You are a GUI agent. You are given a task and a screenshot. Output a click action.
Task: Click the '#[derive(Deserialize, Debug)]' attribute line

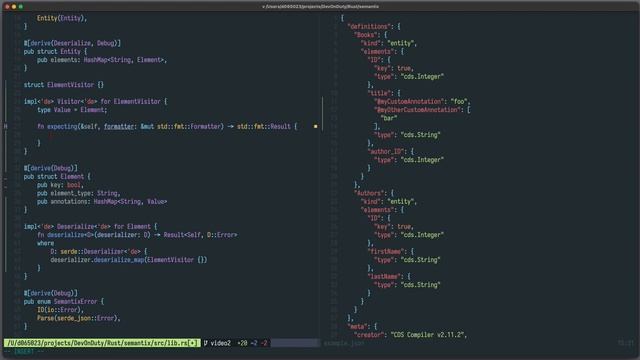coord(72,43)
